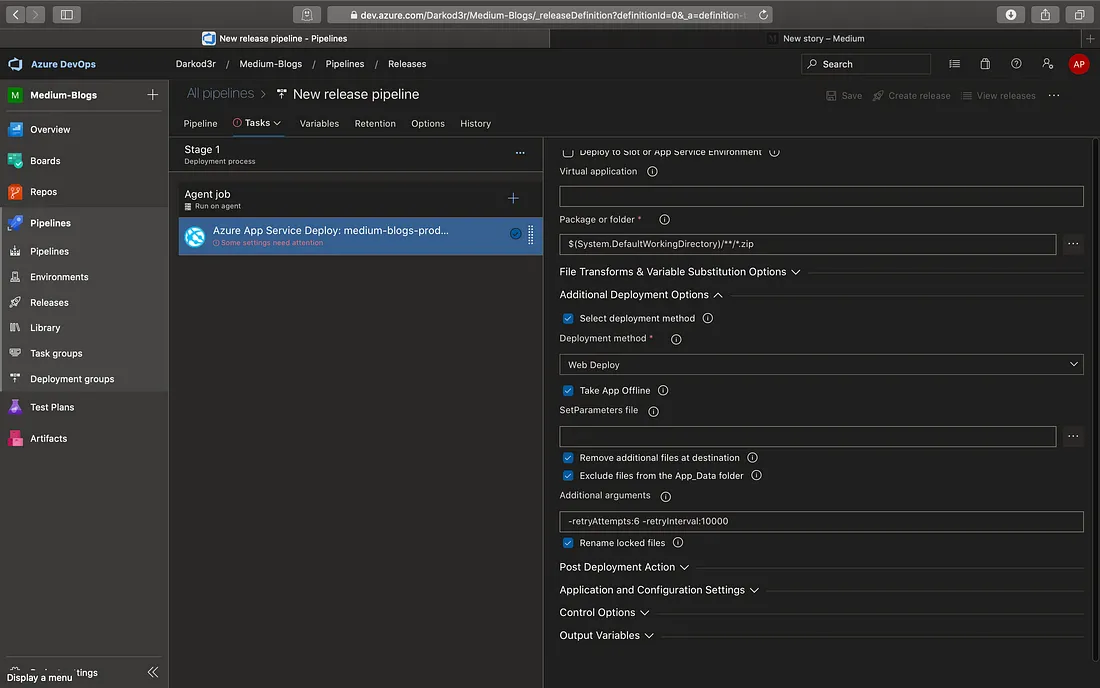This screenshot has width=1100, height=688.
Task: Uncheck Remove additional files at destination
Action: [568, 458]
